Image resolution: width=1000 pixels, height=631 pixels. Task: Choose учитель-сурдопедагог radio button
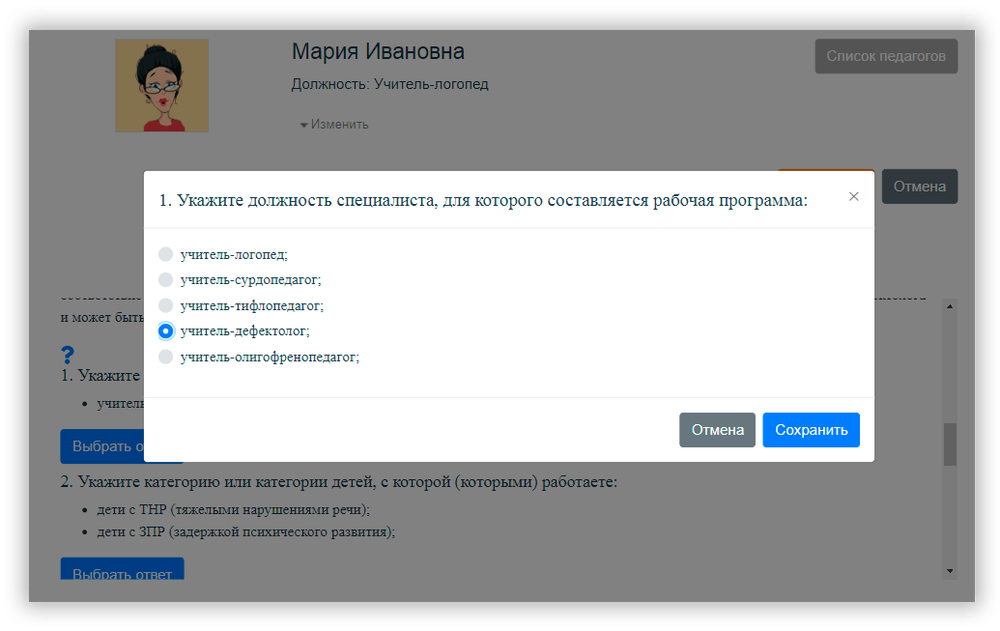[x=166, y=280]
